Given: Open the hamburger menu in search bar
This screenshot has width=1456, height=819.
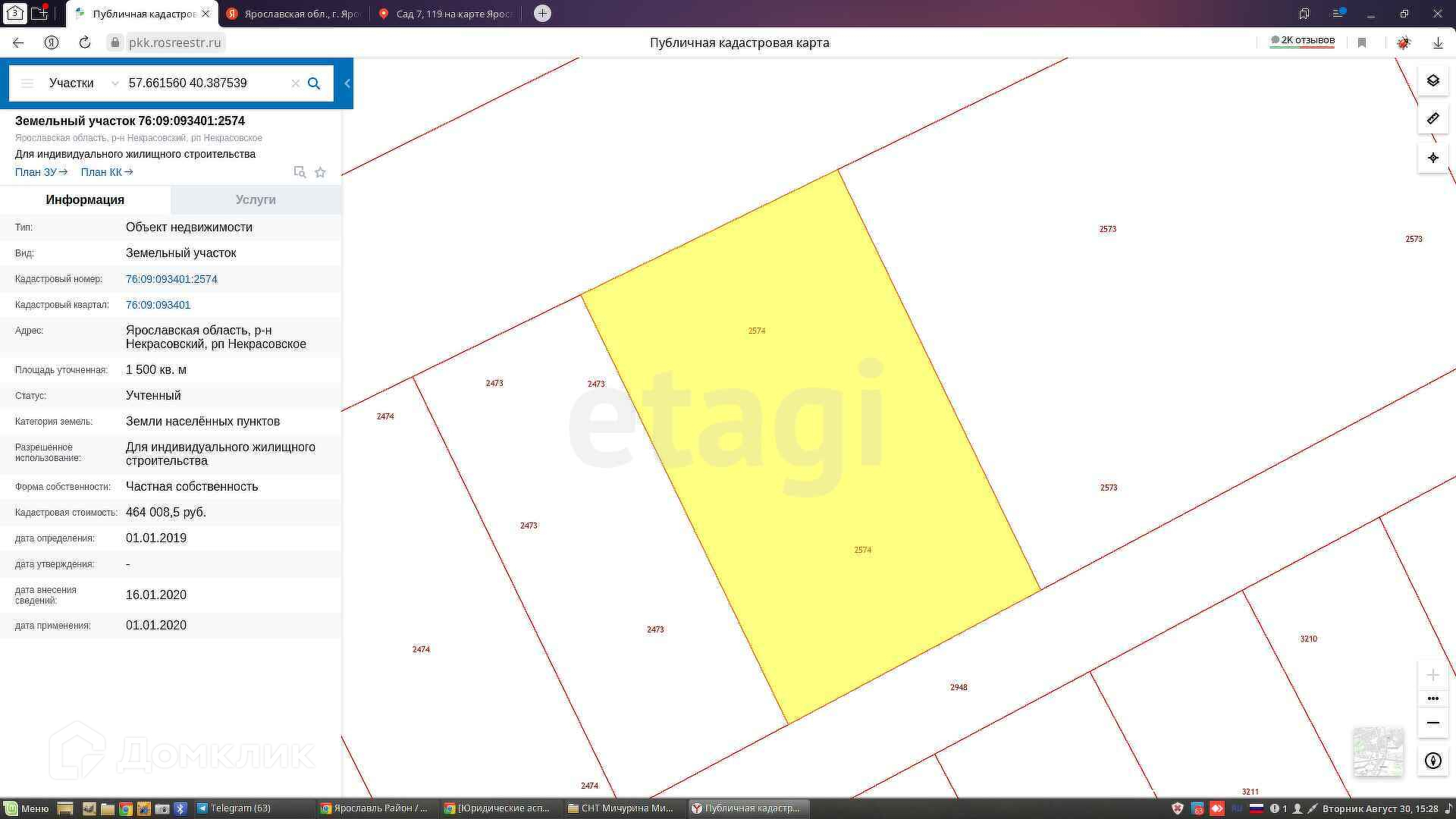Looking at the screenshot, I should (27, 83).
